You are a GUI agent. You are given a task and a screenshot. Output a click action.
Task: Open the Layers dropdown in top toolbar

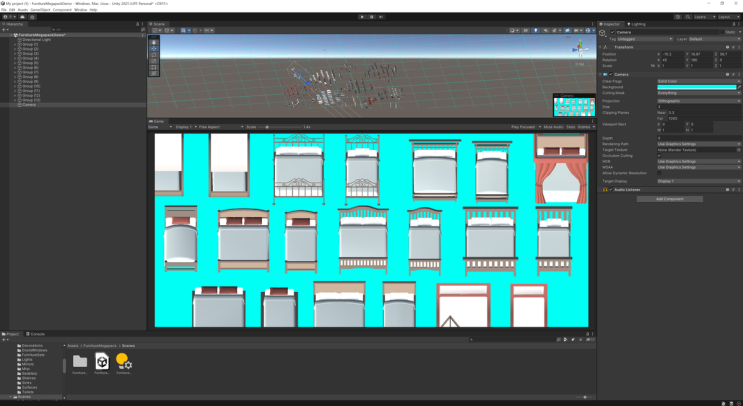705,17
